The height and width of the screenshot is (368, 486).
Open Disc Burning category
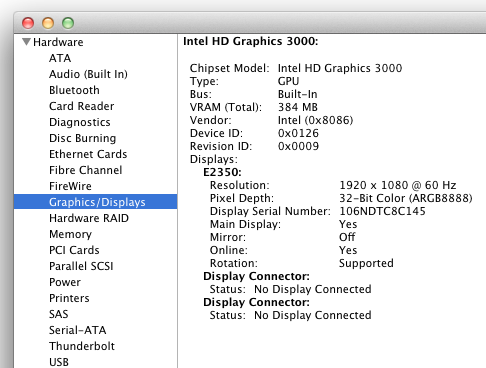[83, 138]
